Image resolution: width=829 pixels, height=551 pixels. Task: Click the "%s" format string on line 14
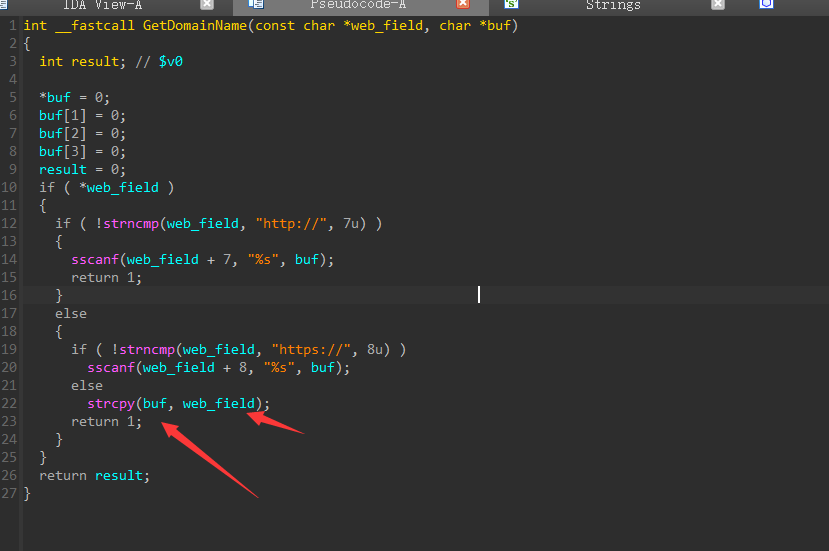tap(263, 259)
